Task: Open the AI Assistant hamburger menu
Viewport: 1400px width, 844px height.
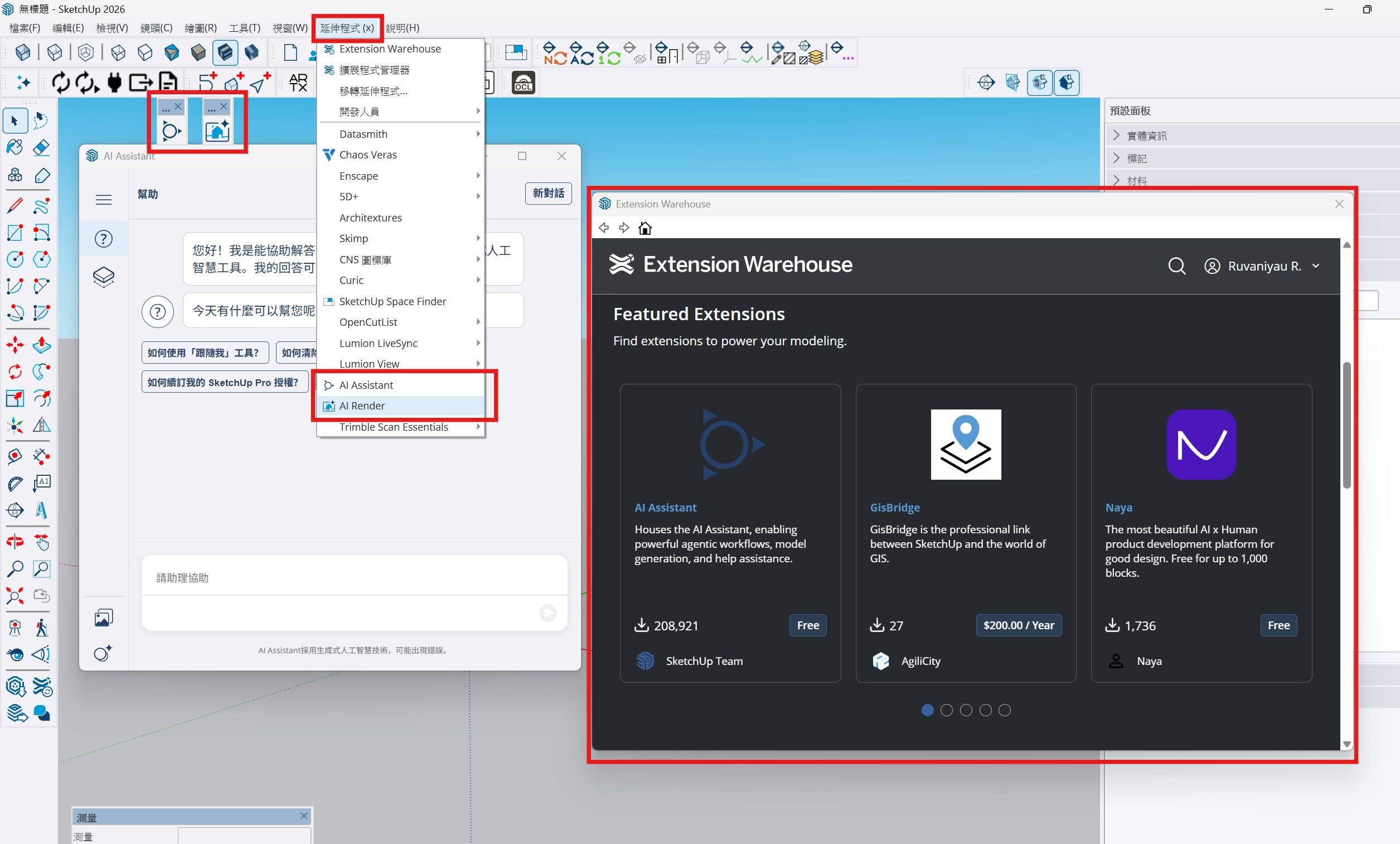Action: [x=103, y=200]
